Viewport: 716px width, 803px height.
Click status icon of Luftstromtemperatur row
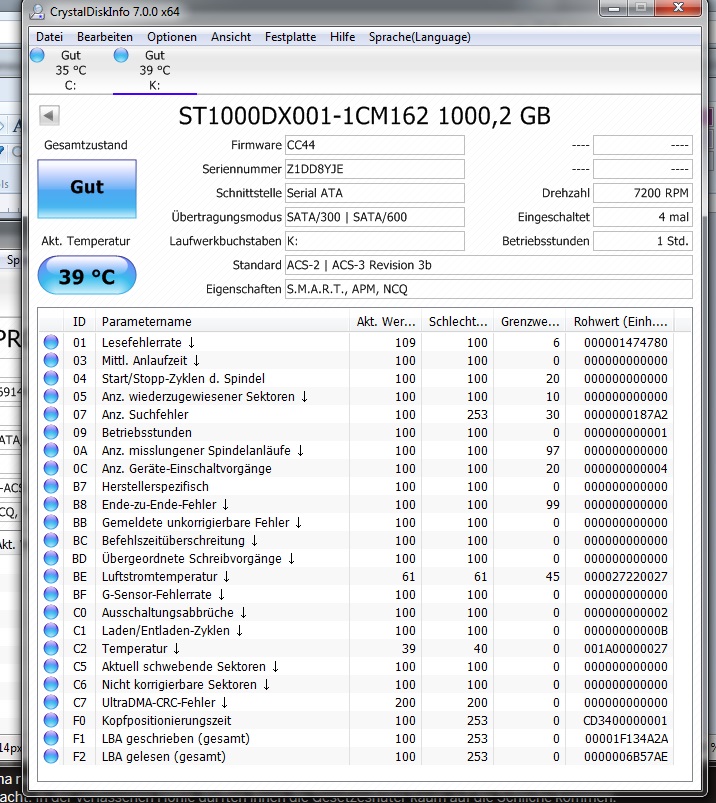[51, 576]
